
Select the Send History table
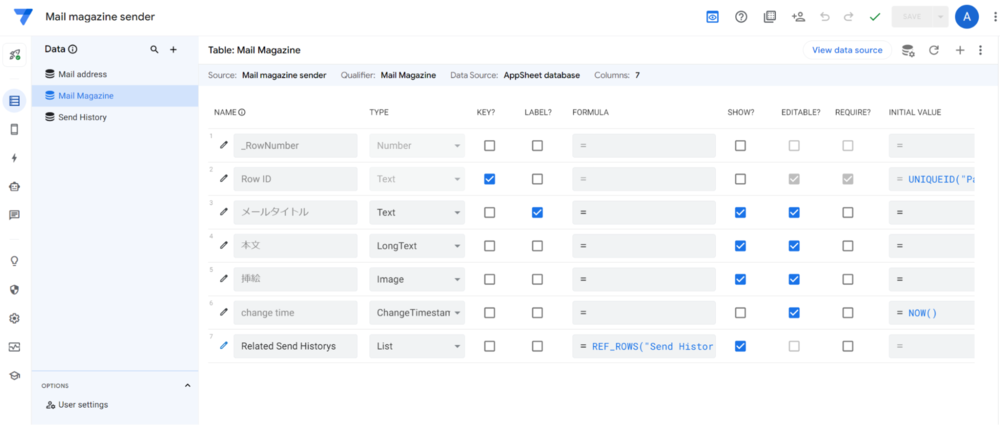[x=82, y=117]
